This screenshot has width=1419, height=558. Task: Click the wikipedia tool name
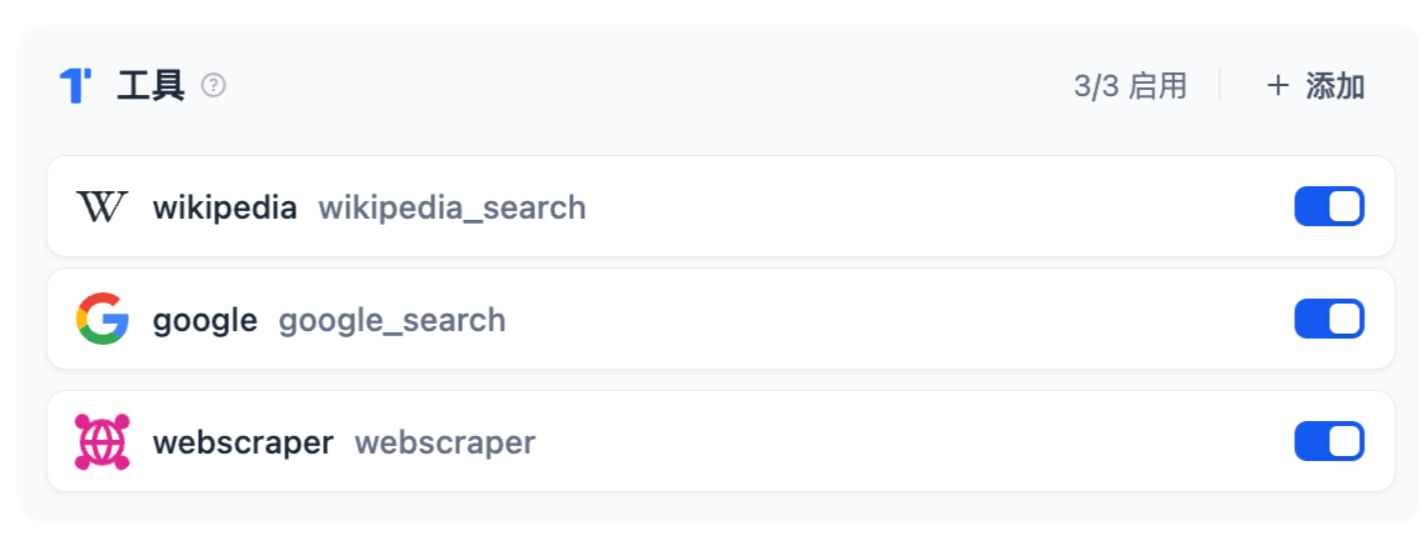(x=225, y=208)
